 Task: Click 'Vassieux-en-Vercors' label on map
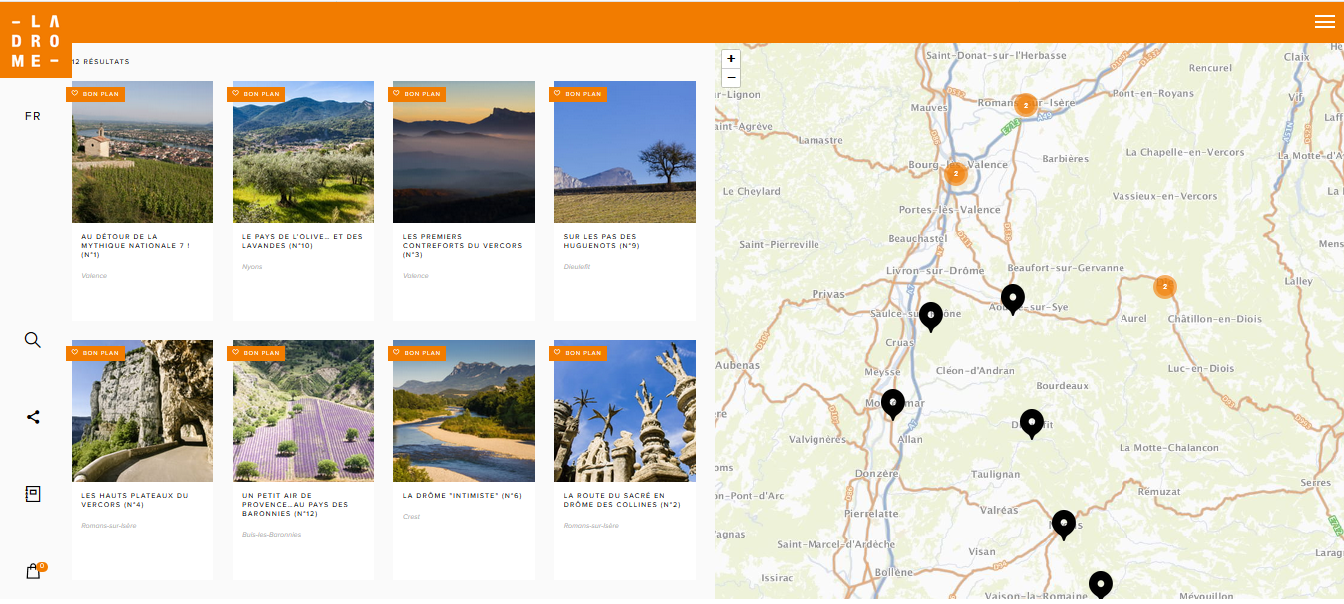pyautogui.click(x=1165, y=197)
